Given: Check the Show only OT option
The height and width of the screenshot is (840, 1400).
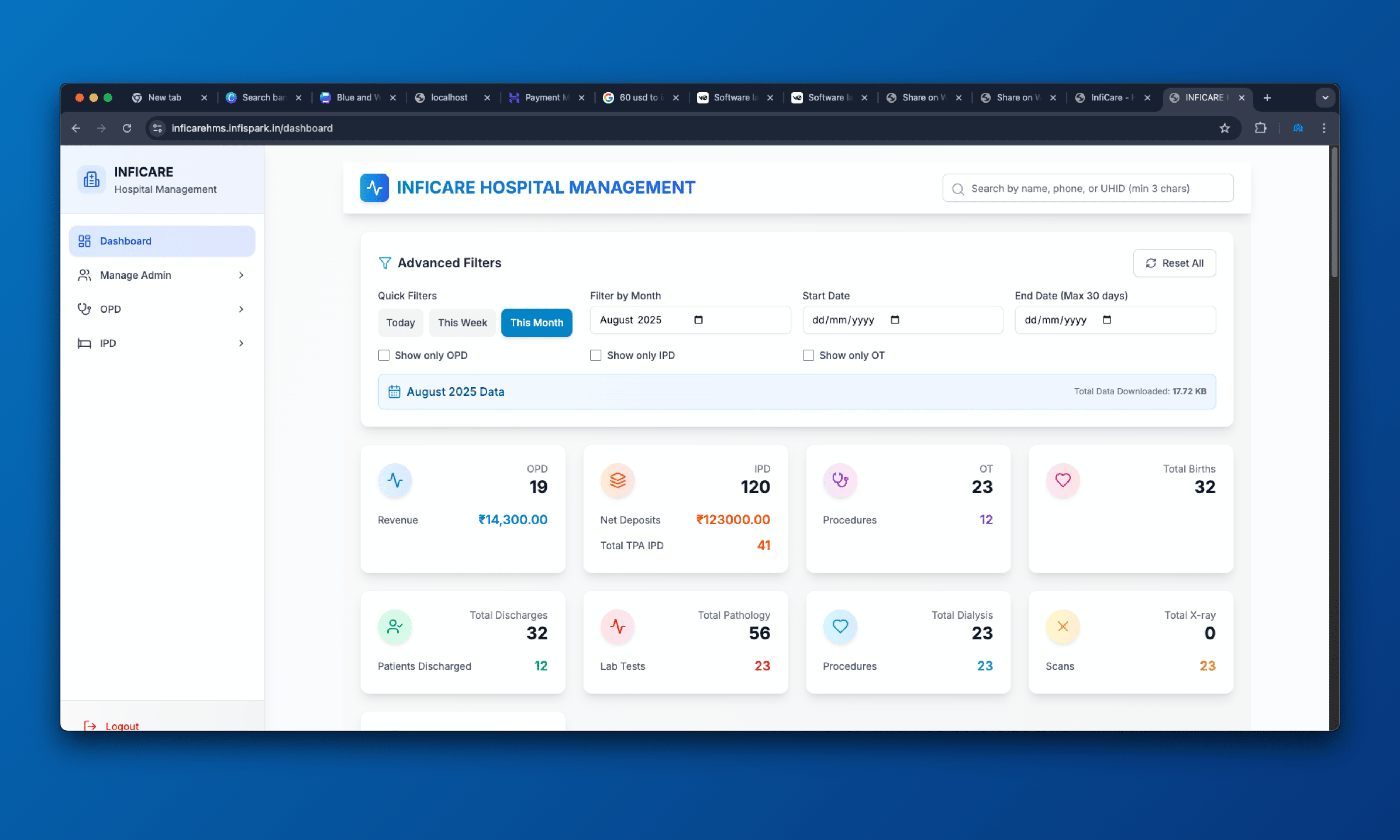Looking at the screenshot, I should pos(808,355).
